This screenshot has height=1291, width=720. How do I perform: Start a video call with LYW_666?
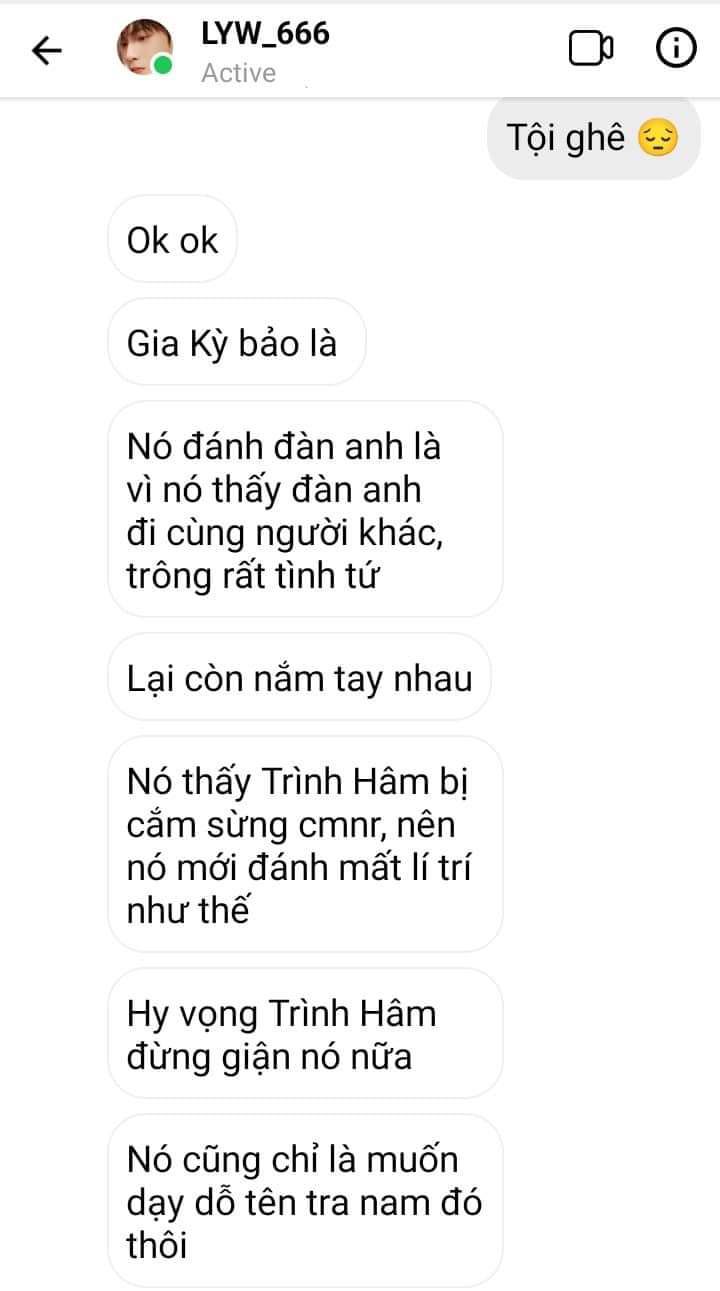591,48
